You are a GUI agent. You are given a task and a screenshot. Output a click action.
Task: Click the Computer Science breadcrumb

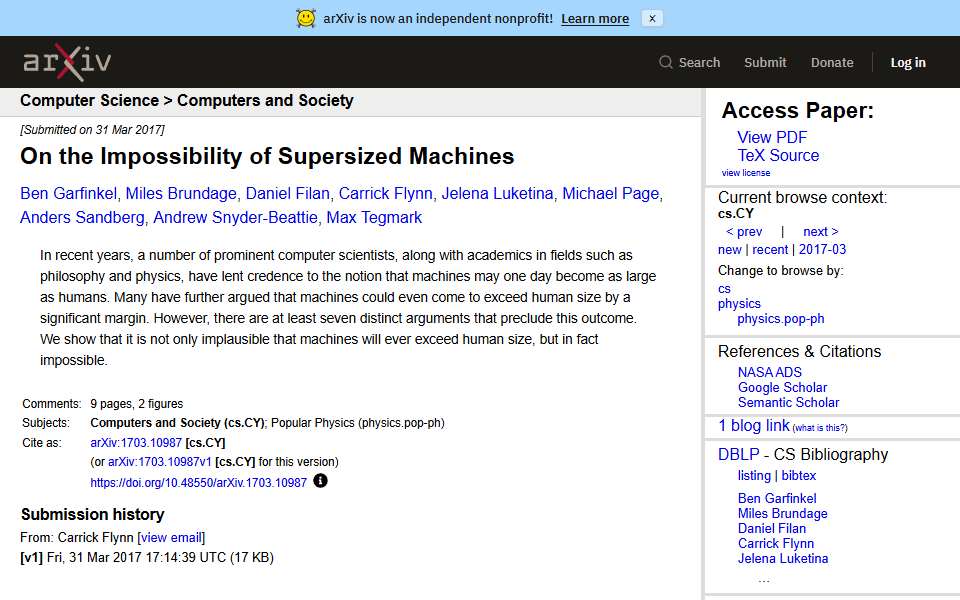(89, 100)
